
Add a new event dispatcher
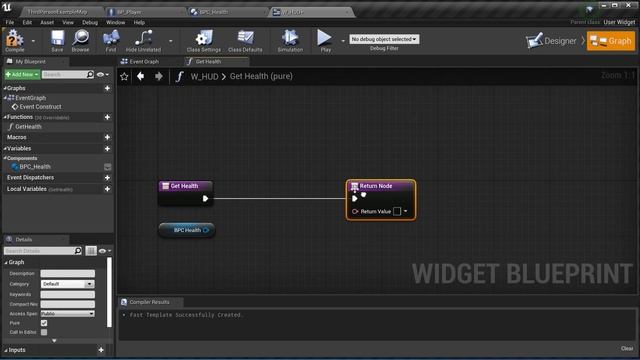[x=107, y=178]
